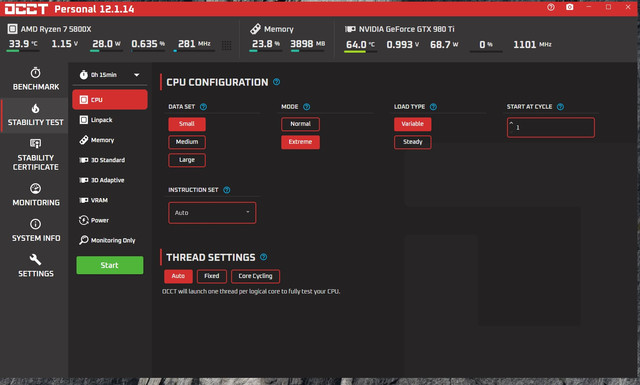This screenshot has height=385, width=640.
Task: Open help for CPU Configuration heading
Action: coord(276,82)
